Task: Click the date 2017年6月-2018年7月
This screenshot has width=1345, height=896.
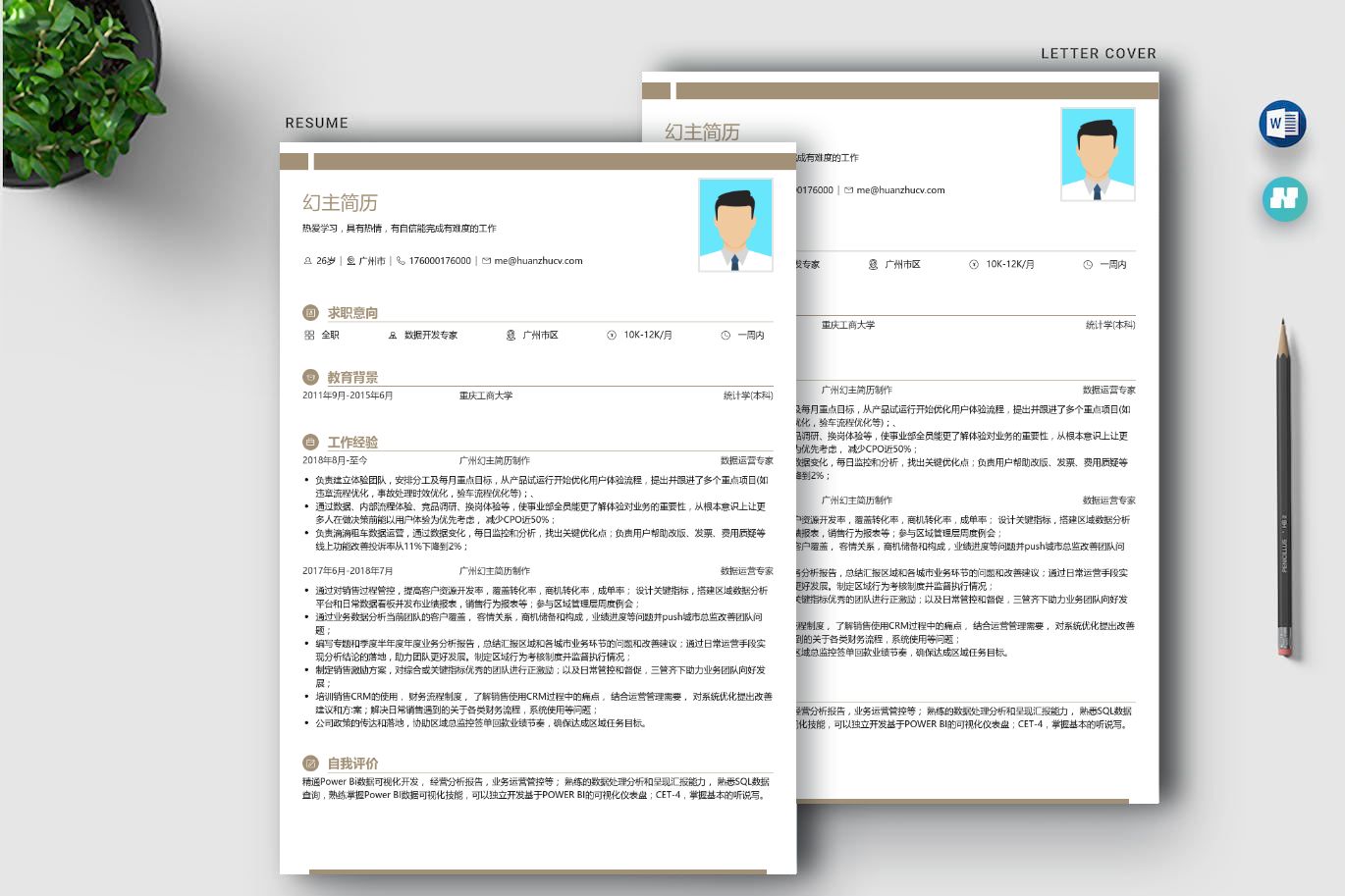Action: click(x=348, y=570)
